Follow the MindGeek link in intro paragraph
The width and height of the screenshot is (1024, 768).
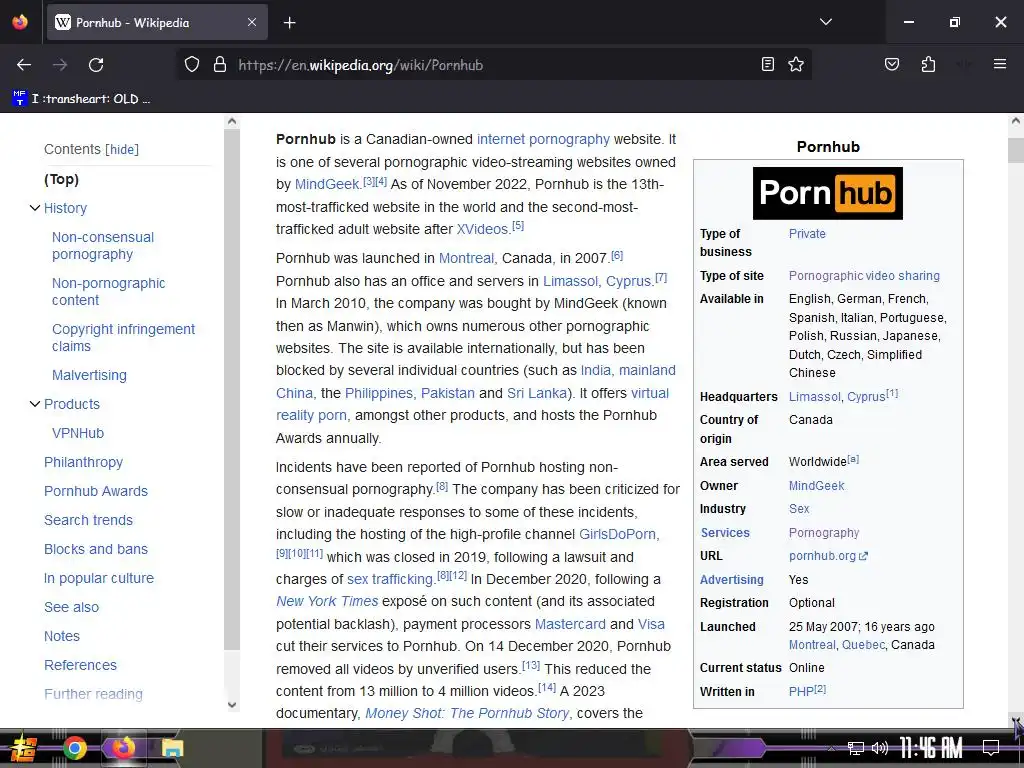pyautogui.click(x=327, y=184)
